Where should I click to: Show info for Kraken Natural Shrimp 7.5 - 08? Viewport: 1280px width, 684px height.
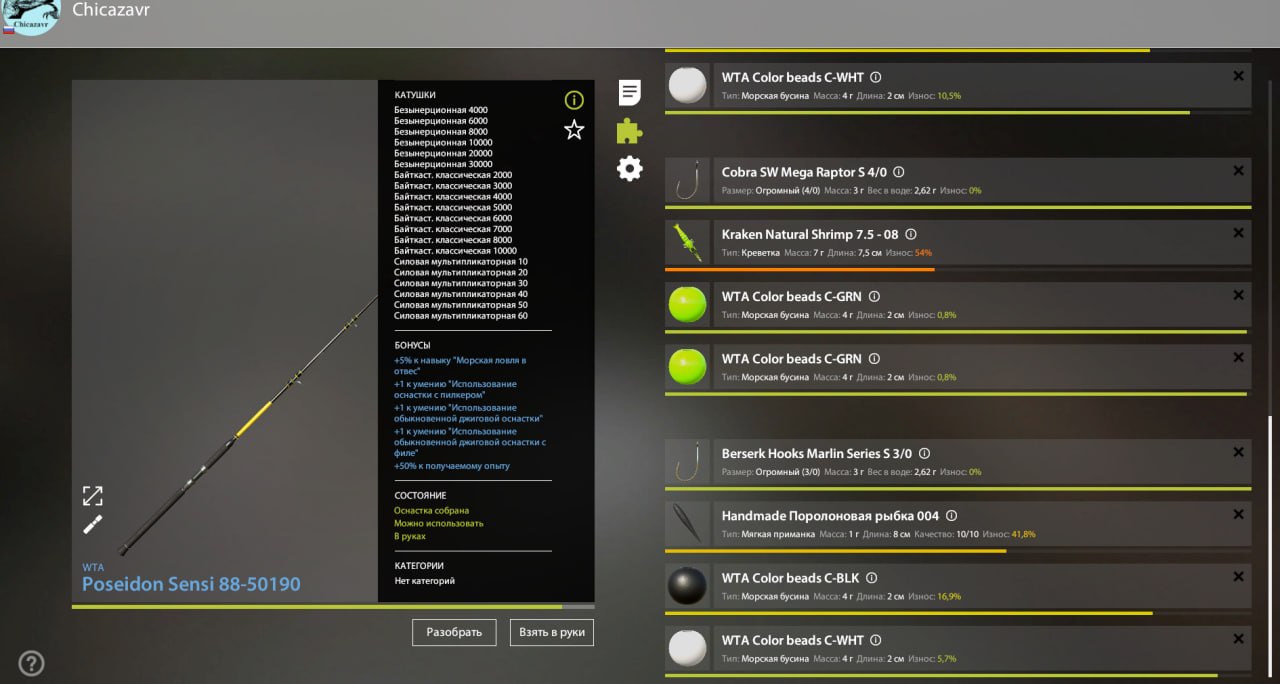910,234
